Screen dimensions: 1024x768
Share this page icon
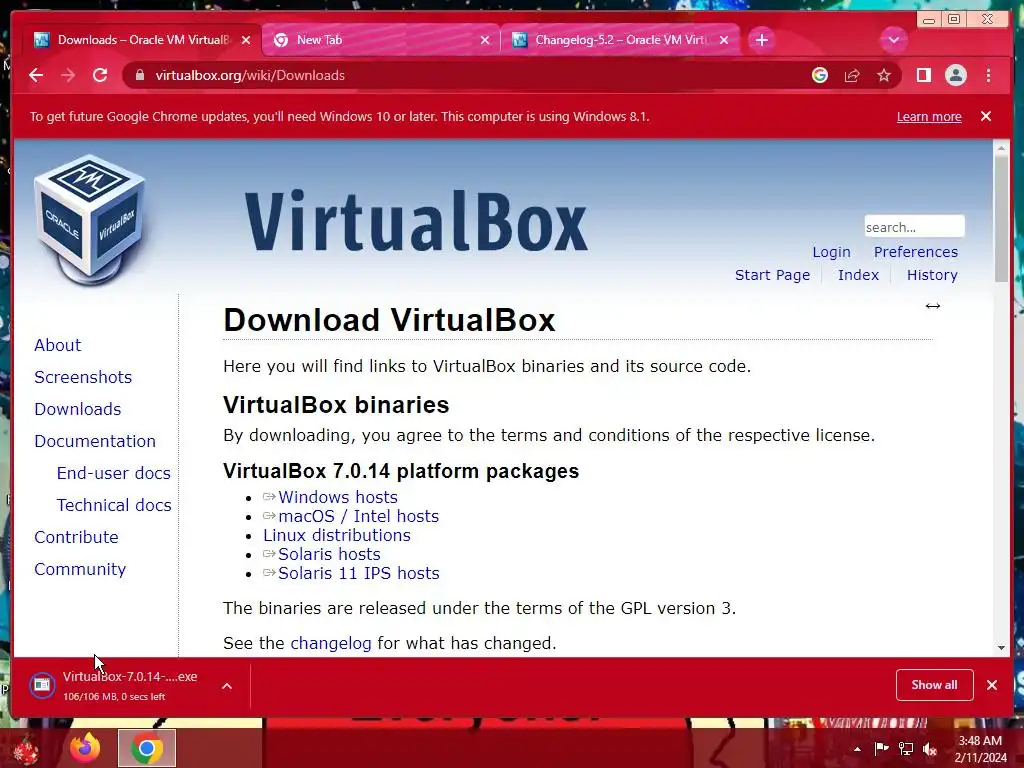coord(852,76)
